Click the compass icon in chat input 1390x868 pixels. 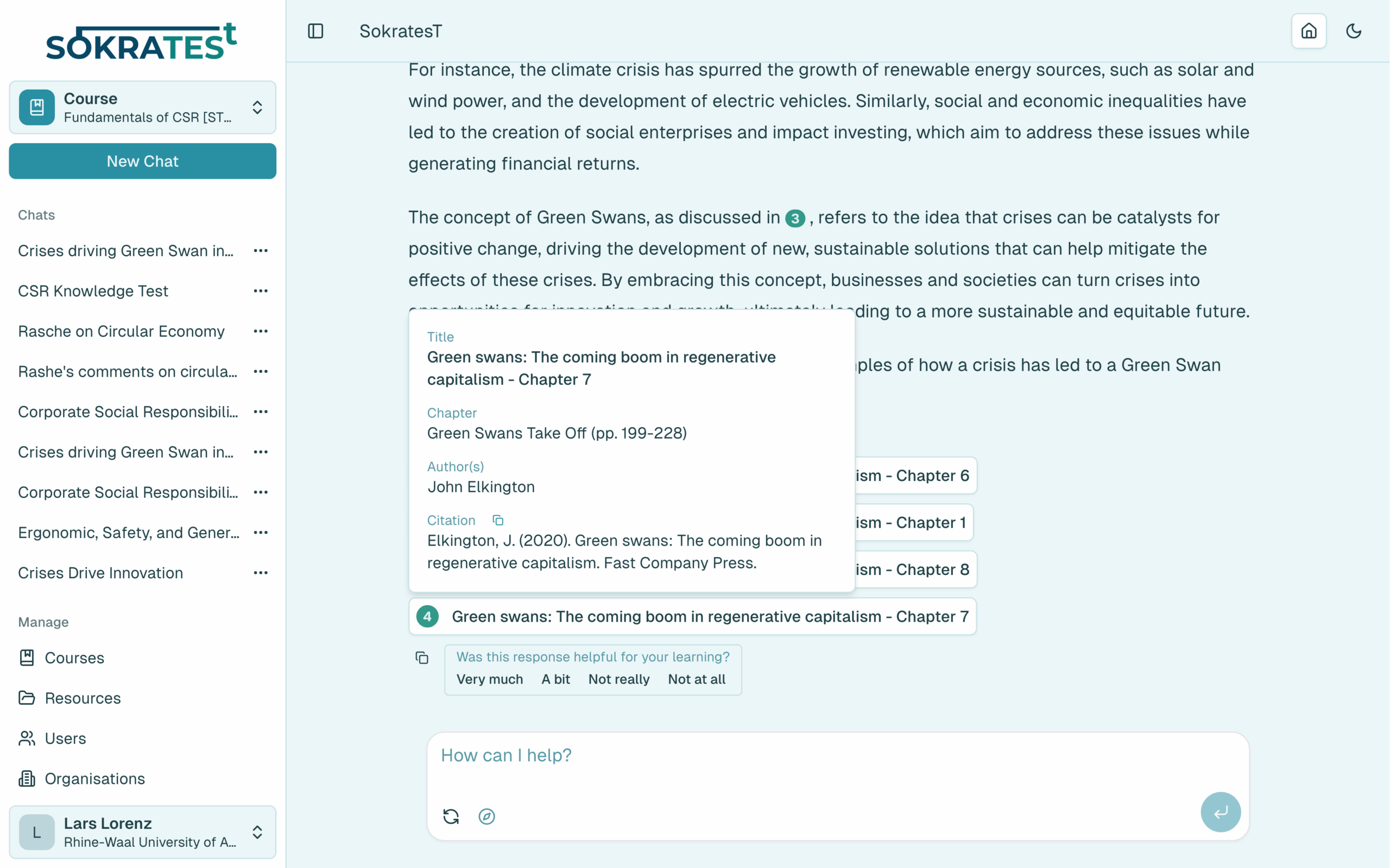(487, 816)
